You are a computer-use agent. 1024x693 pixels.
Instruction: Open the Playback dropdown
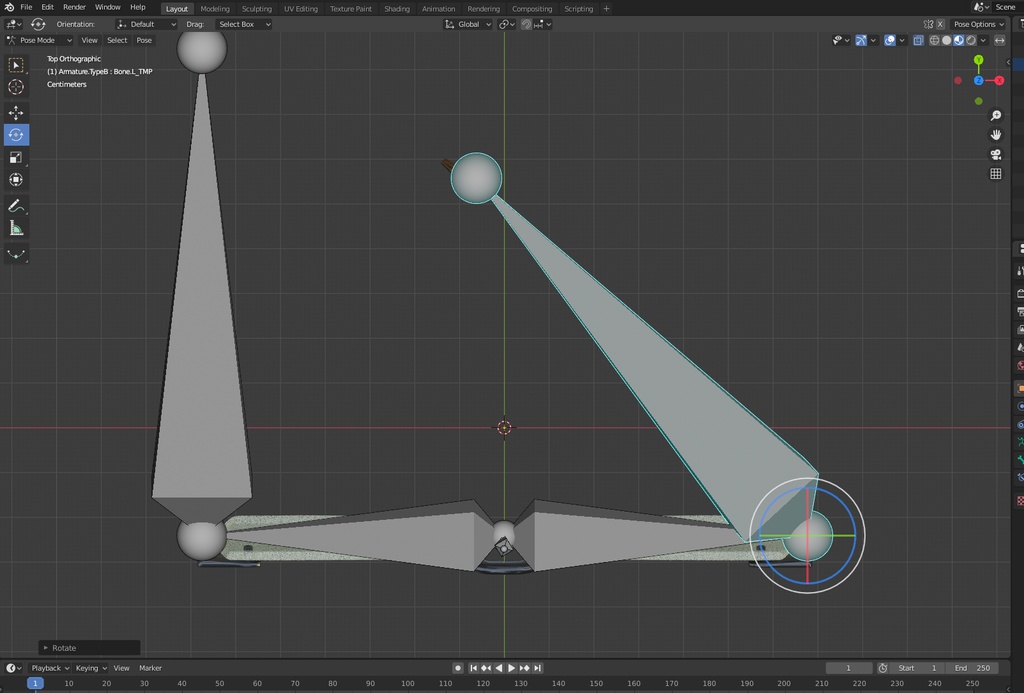50,668
